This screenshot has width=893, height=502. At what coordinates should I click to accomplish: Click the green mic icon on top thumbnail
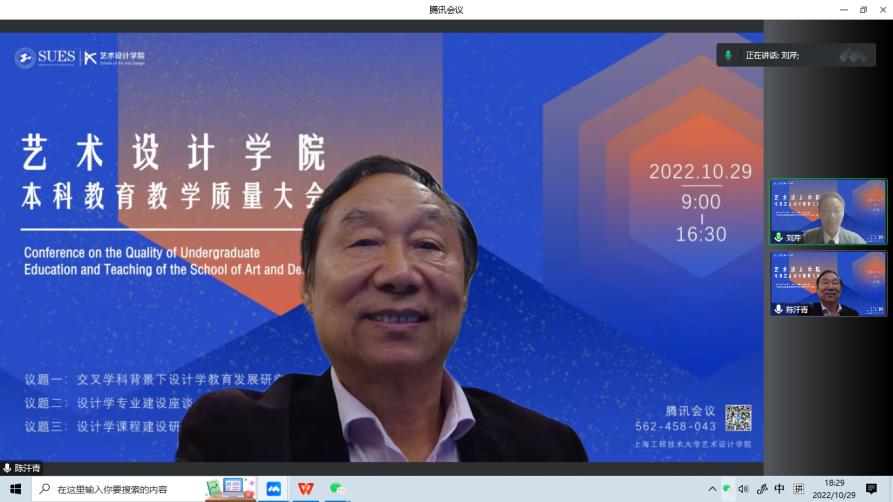click(778, 238)
